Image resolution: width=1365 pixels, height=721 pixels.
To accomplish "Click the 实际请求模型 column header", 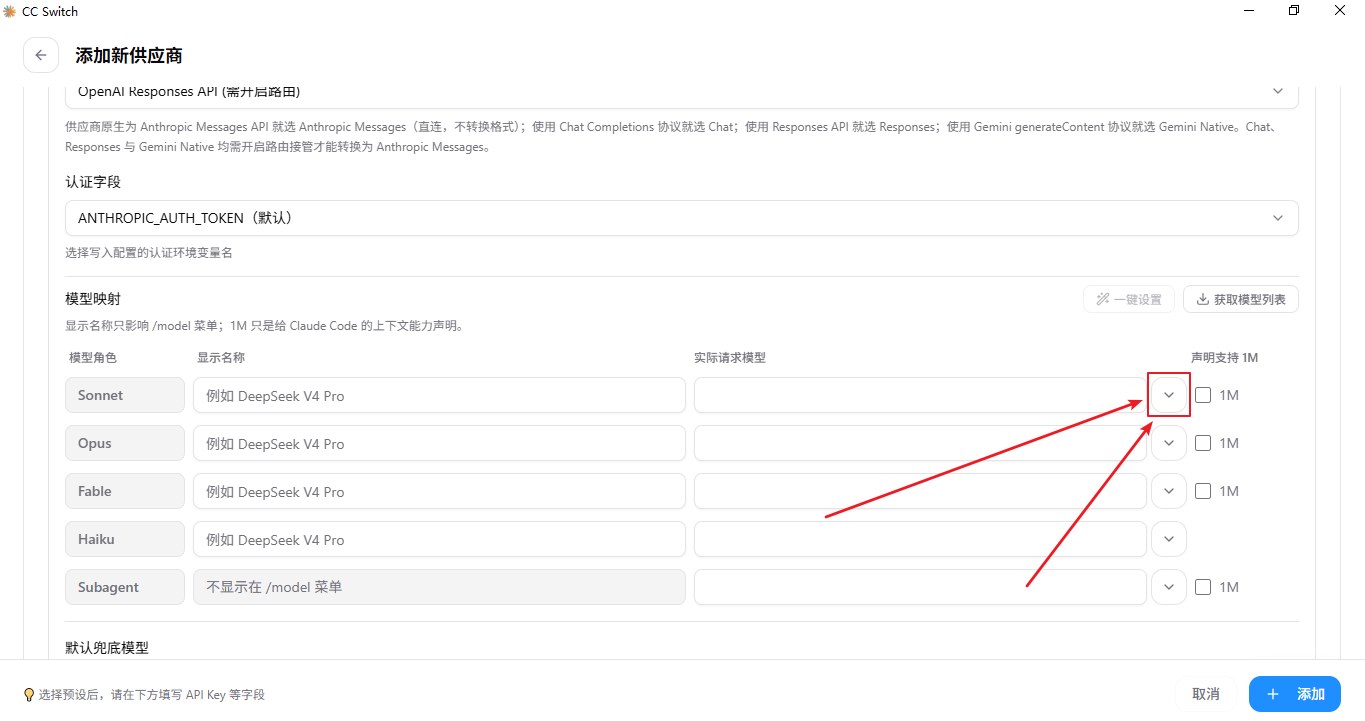I will click(730, 357).
